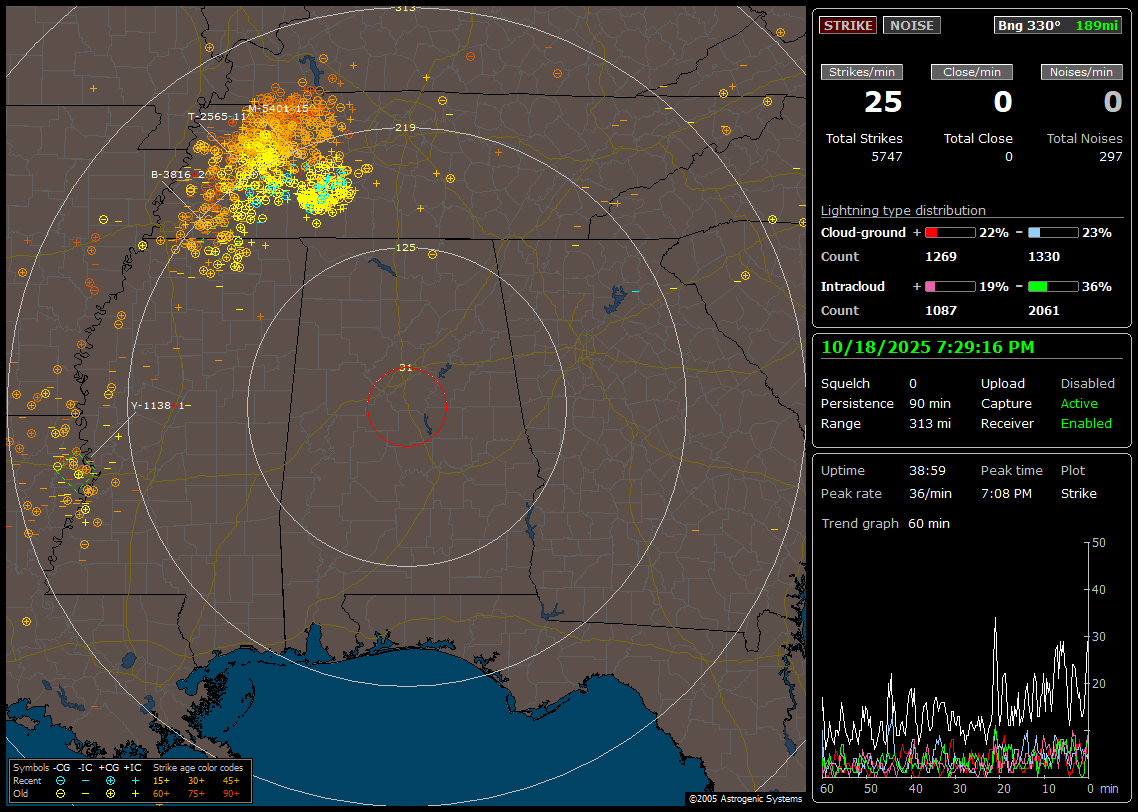The height and width of the screenshot is (812, 1138).
Task: Click the bearing and distance readout box
Action: [x=1058, y=25]
